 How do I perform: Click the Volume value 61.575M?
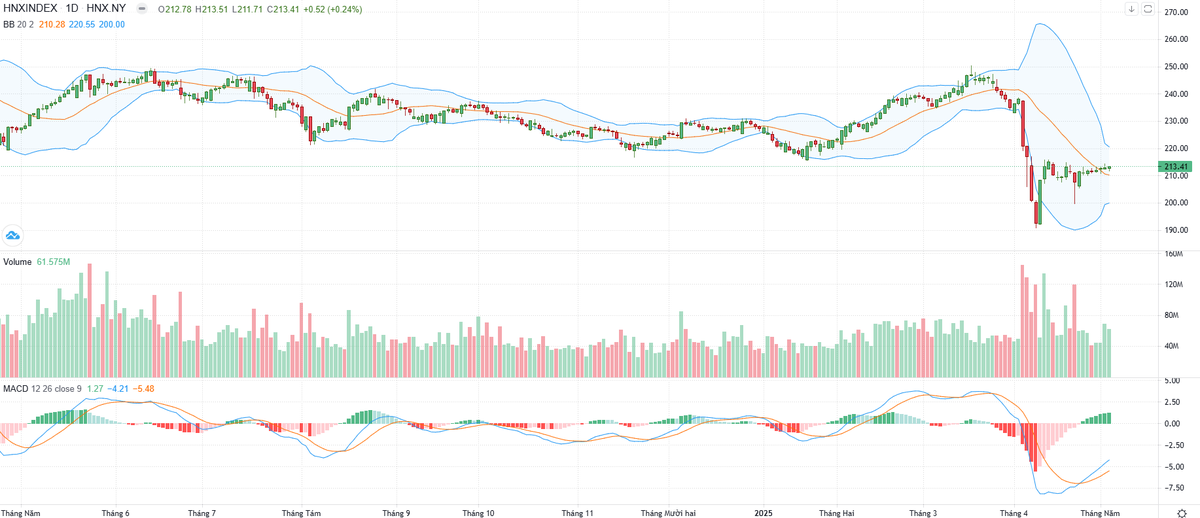[53, 261]
